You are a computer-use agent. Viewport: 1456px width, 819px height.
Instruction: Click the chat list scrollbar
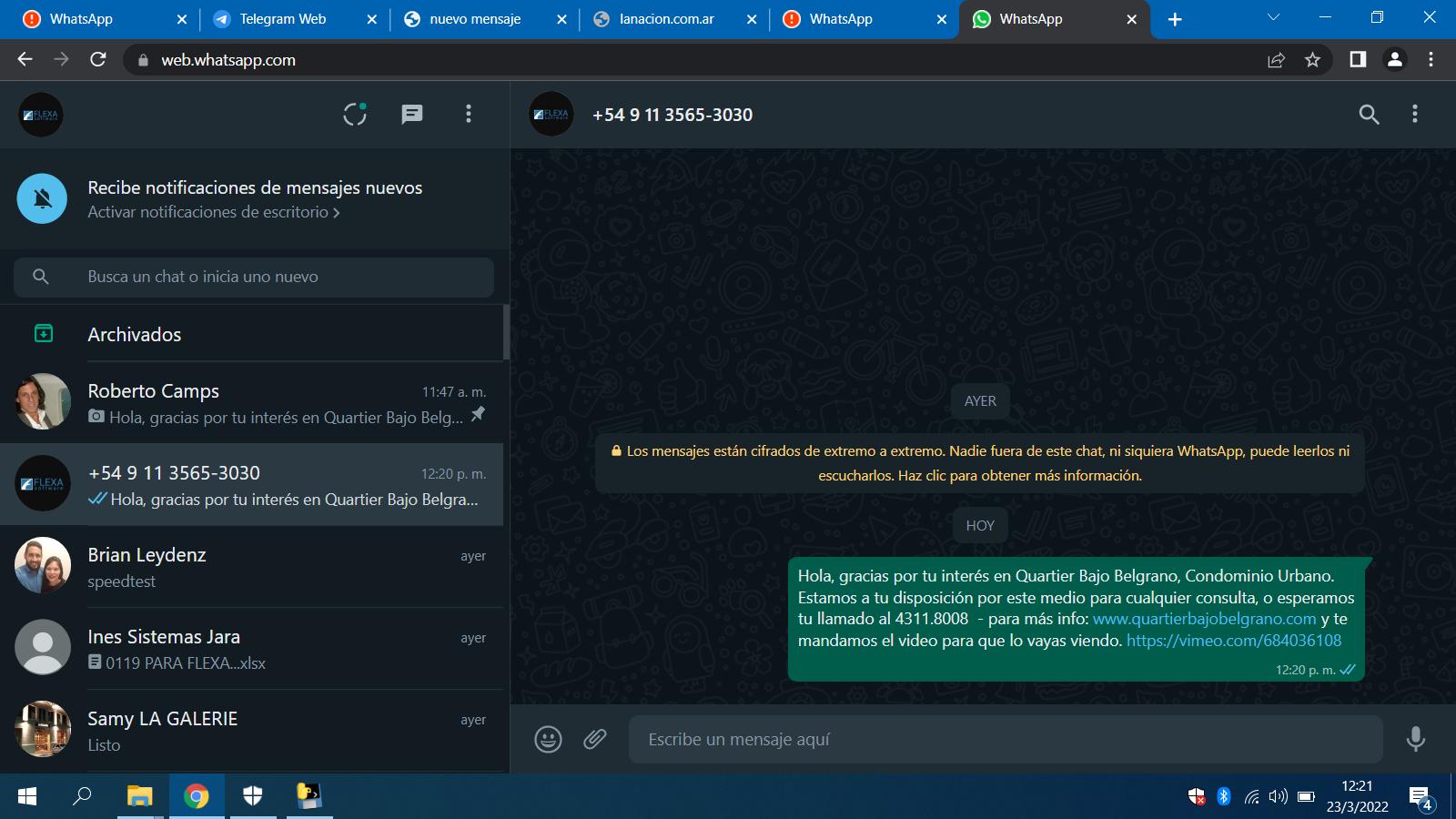coord(506,333)
